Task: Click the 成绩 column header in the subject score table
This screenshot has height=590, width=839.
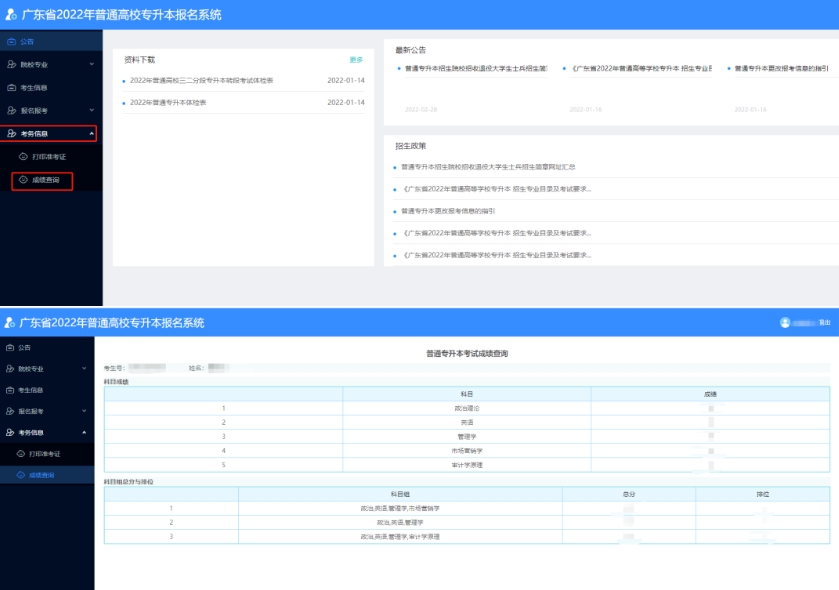Action: pos(710,394)
